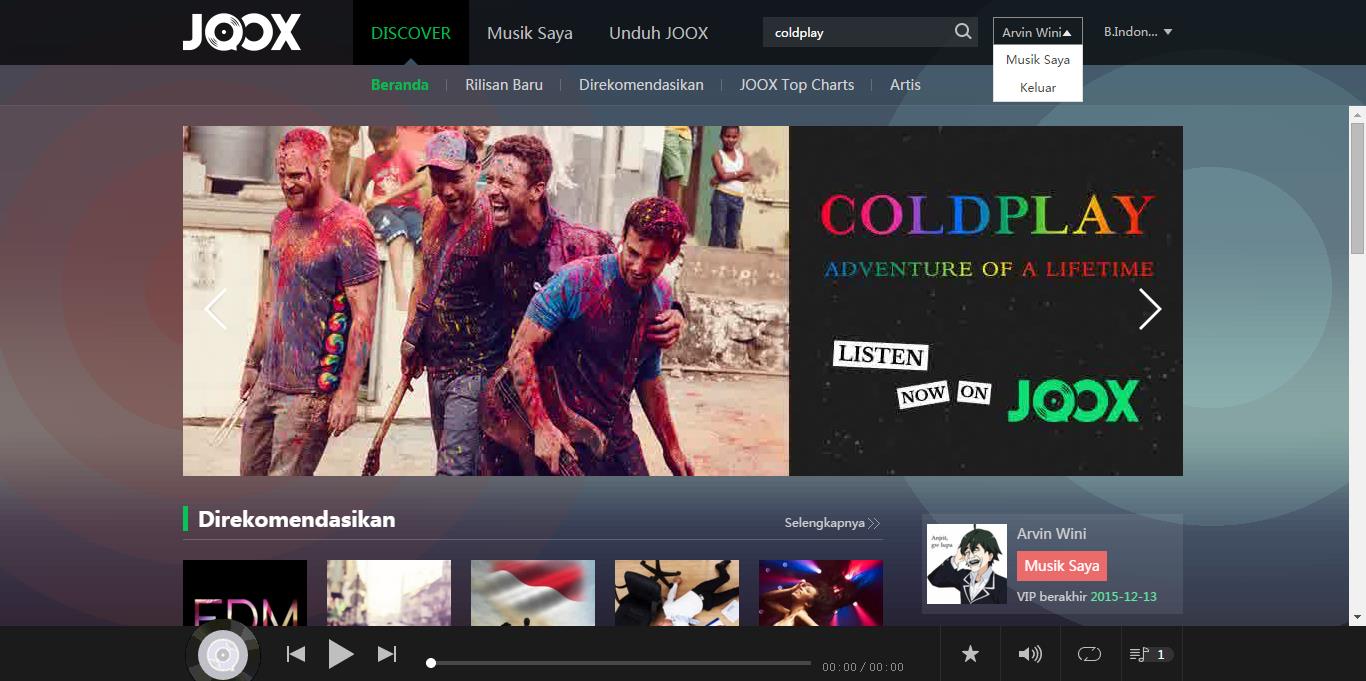Expand the Arvin Wini account dropdown

click(x=1037, y=32)
